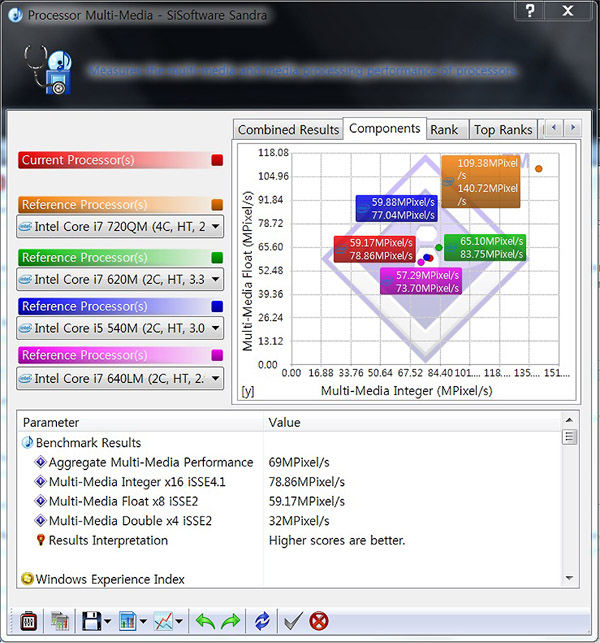Select the Windows Experience Index row

(x=290, y=579)
